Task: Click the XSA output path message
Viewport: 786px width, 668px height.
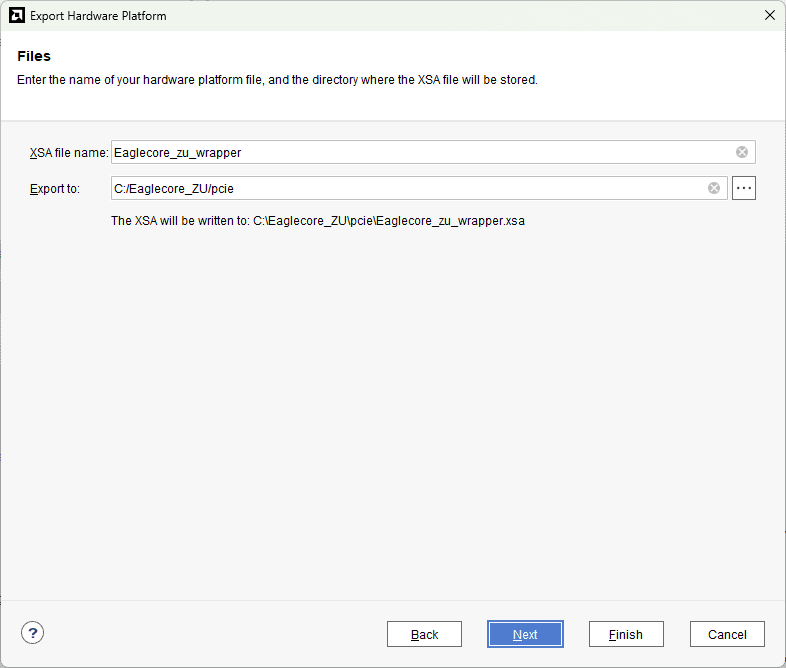Action: coord(317,221)
